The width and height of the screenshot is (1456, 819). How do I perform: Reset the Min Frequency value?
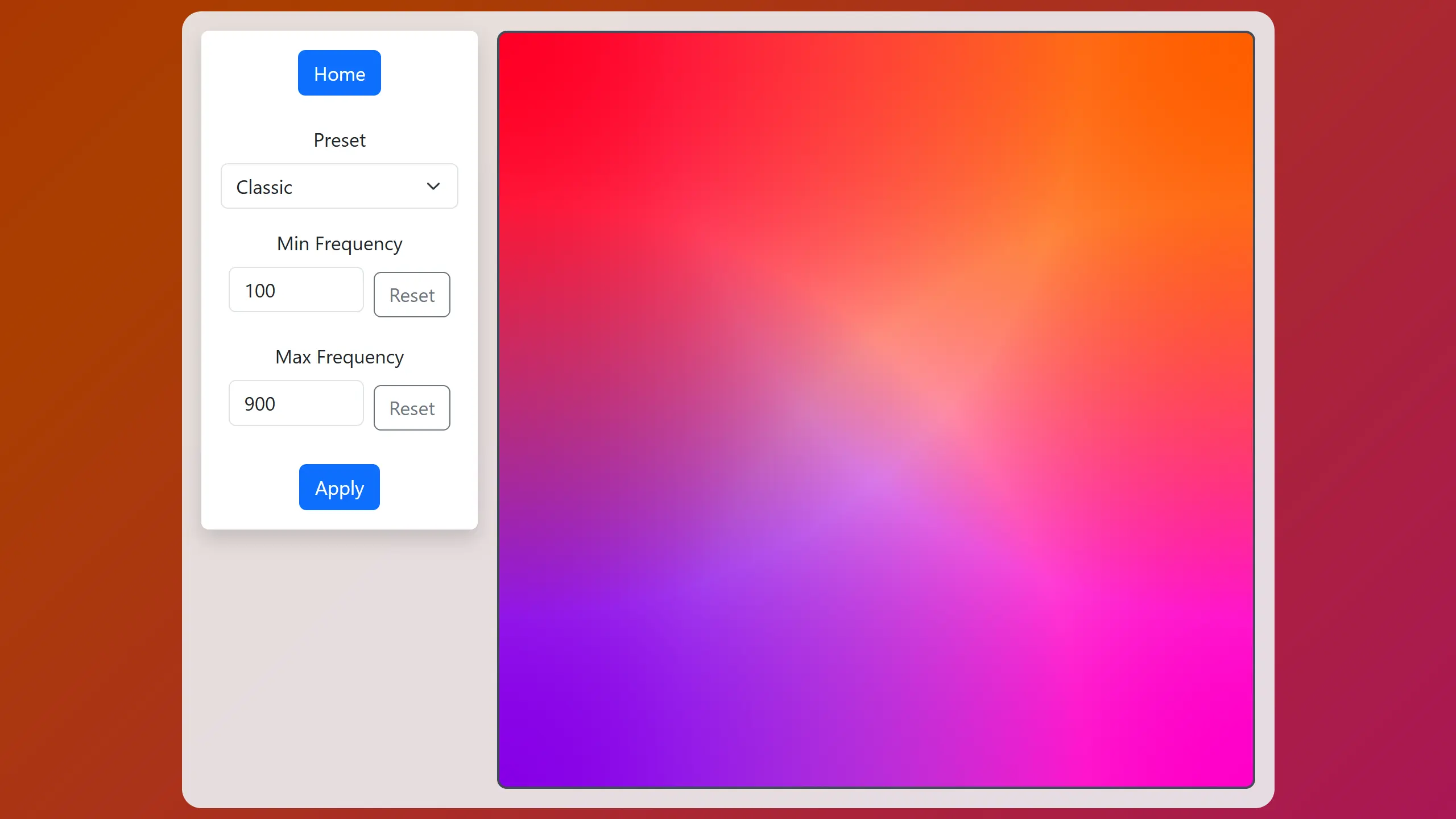(412, 295)
